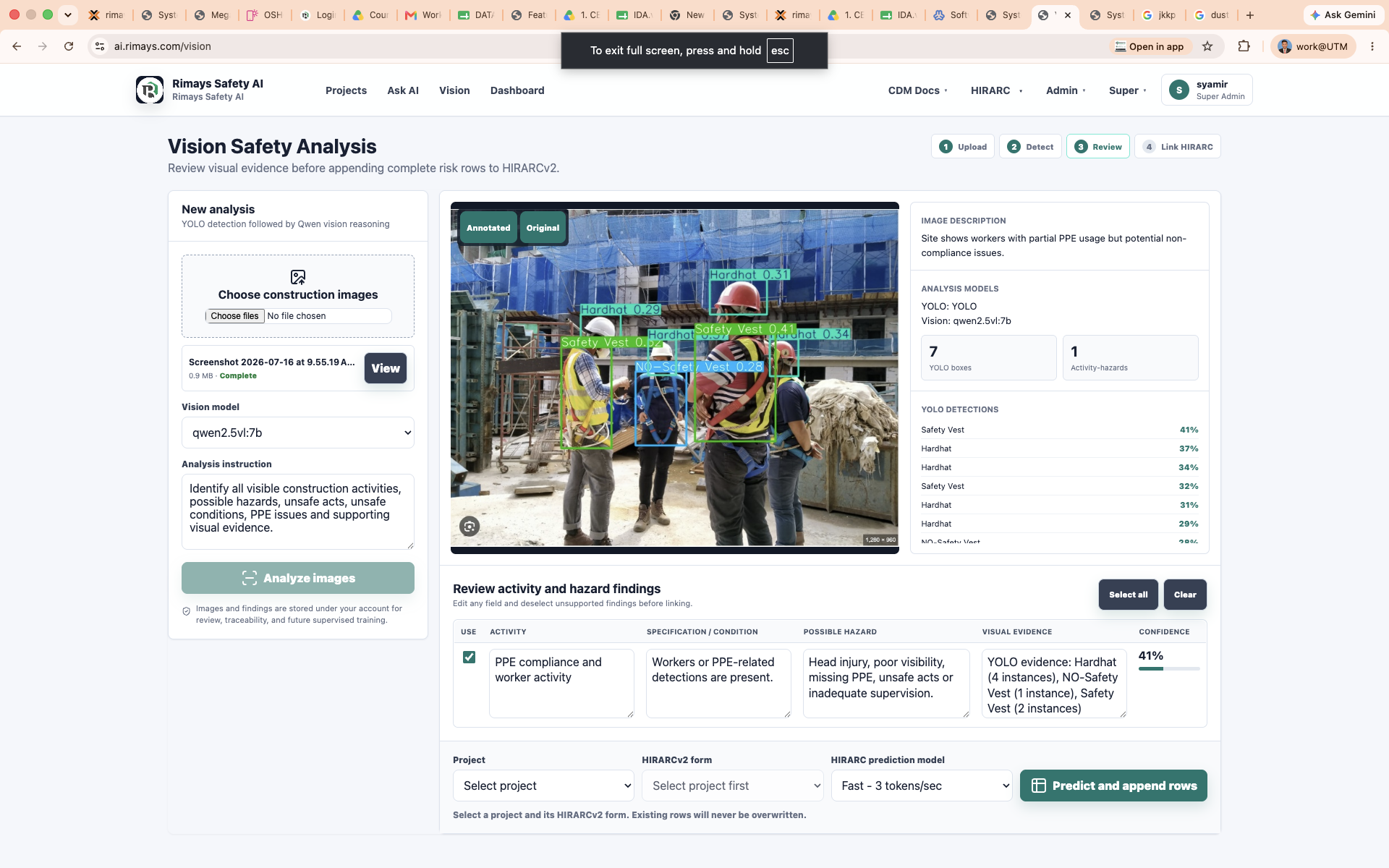
Task: Click into the Analysis instruction text box
Action: point(298,511)
